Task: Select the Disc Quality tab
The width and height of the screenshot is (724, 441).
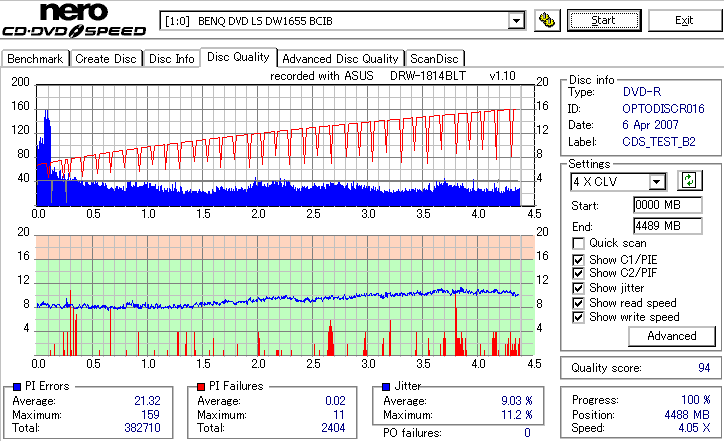Action: coord(238,57)
